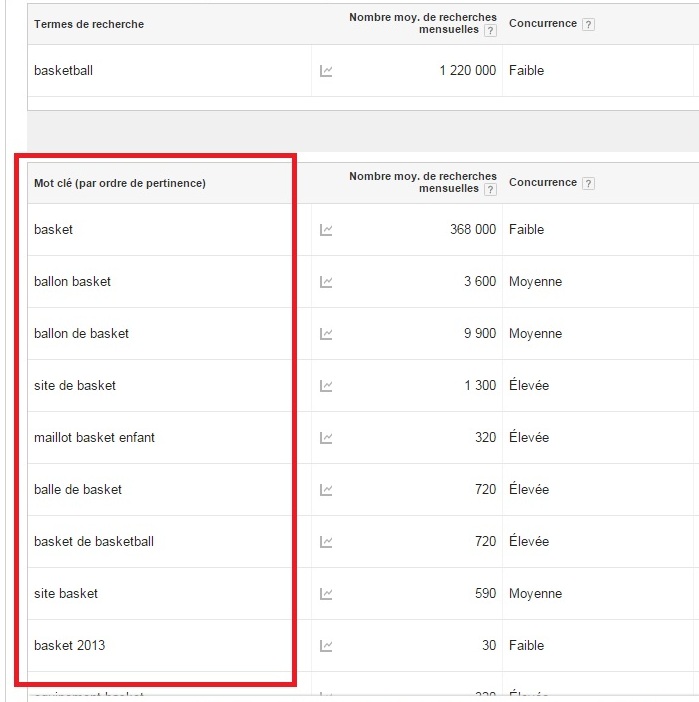View trend chart for ballon de basket
Screen dimensions: 699x702
click(x=326, y=334)
